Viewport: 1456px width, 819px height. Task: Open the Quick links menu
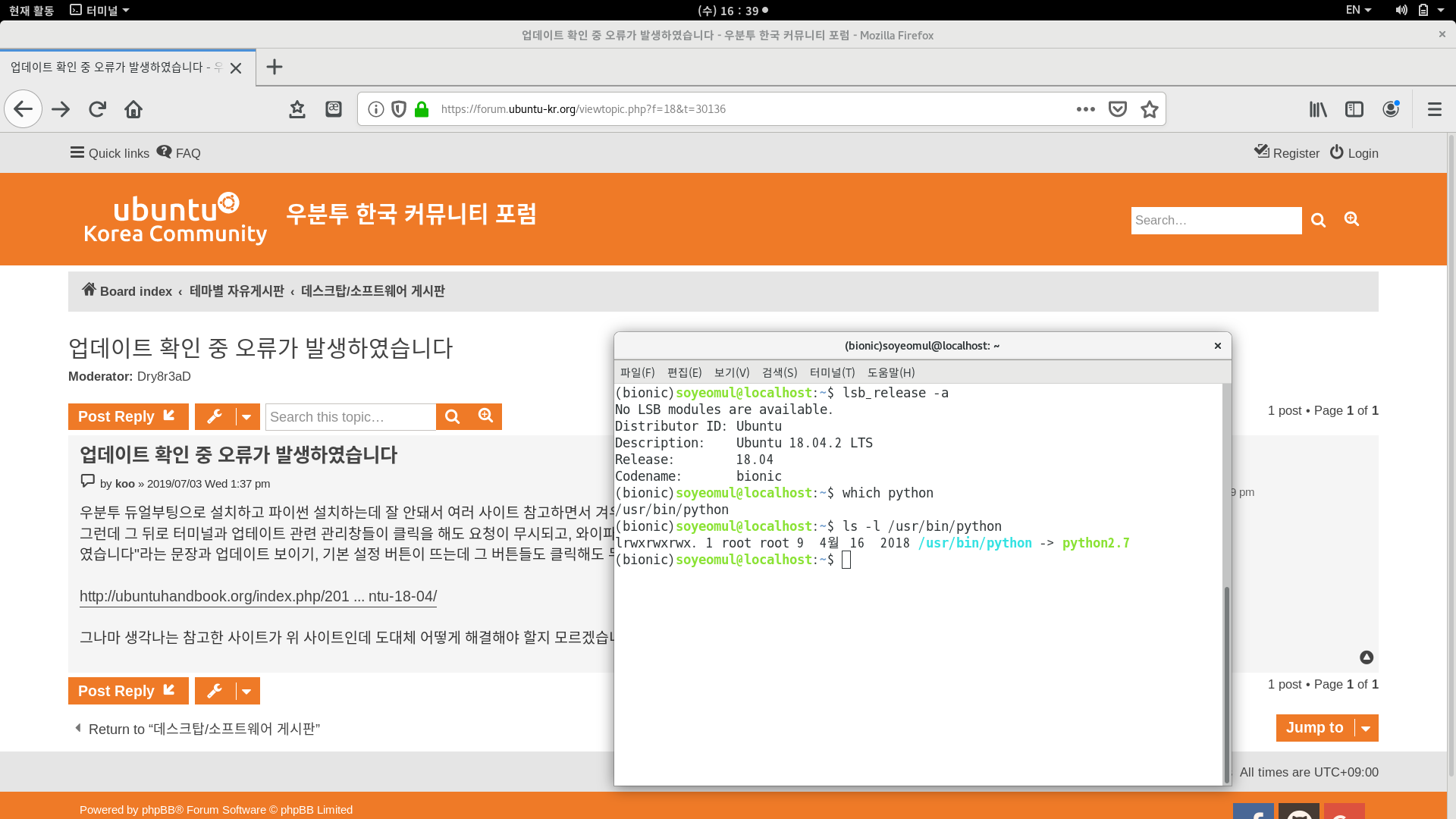pyautogui.click(x=110, y=153)
